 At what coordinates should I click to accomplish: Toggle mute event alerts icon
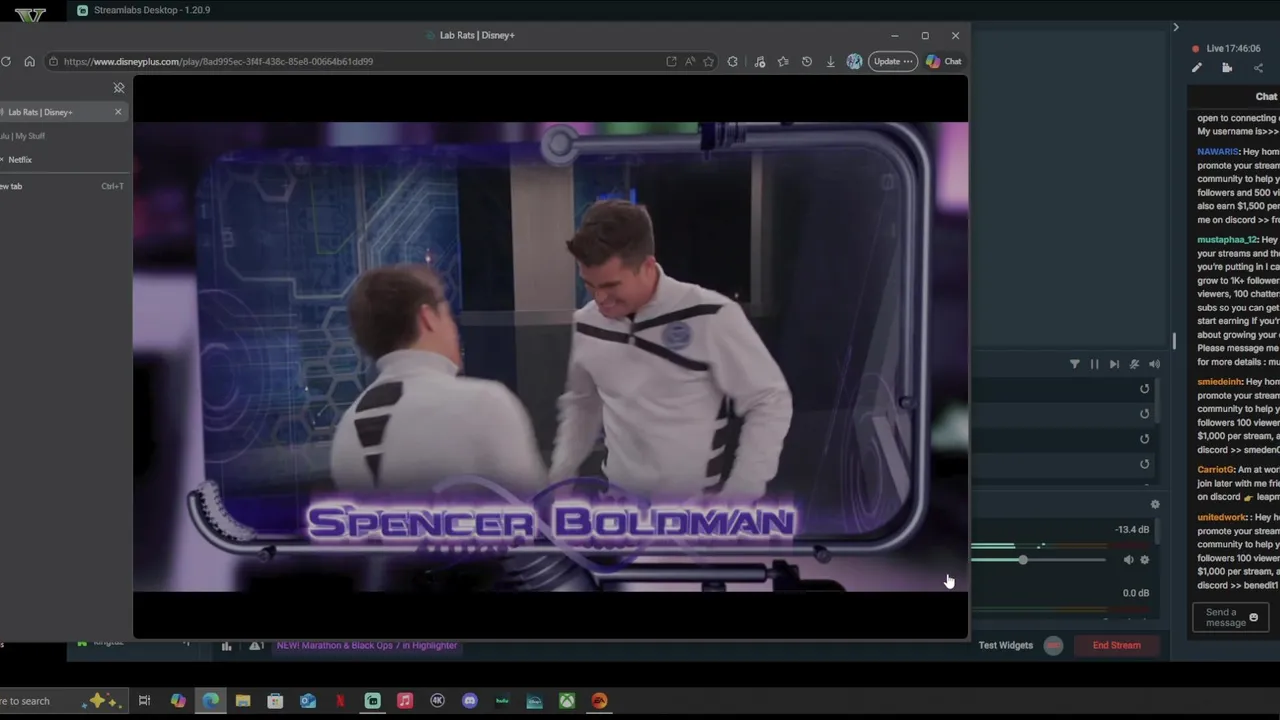(x=1134, y=364)
